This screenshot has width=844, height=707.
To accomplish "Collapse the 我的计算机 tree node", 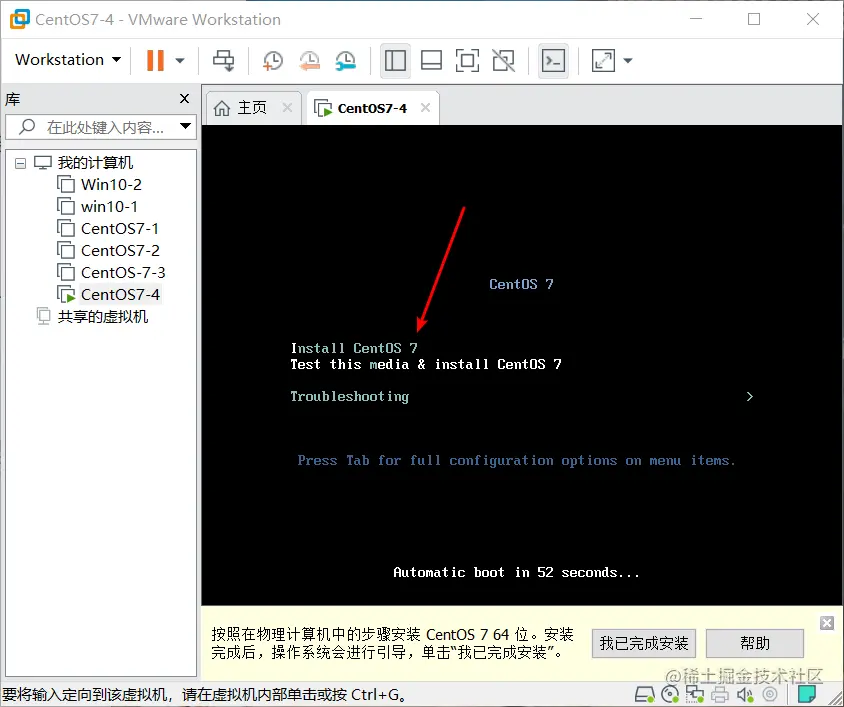I will [20, 163].
